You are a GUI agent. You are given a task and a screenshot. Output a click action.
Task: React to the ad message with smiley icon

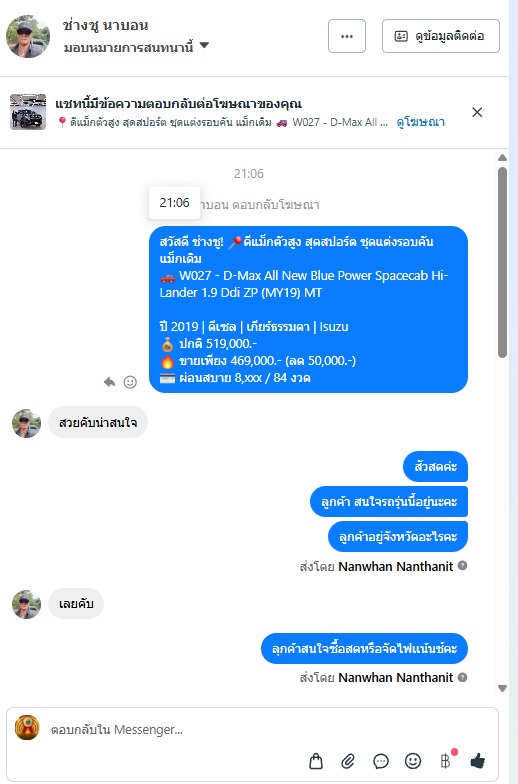130,382
